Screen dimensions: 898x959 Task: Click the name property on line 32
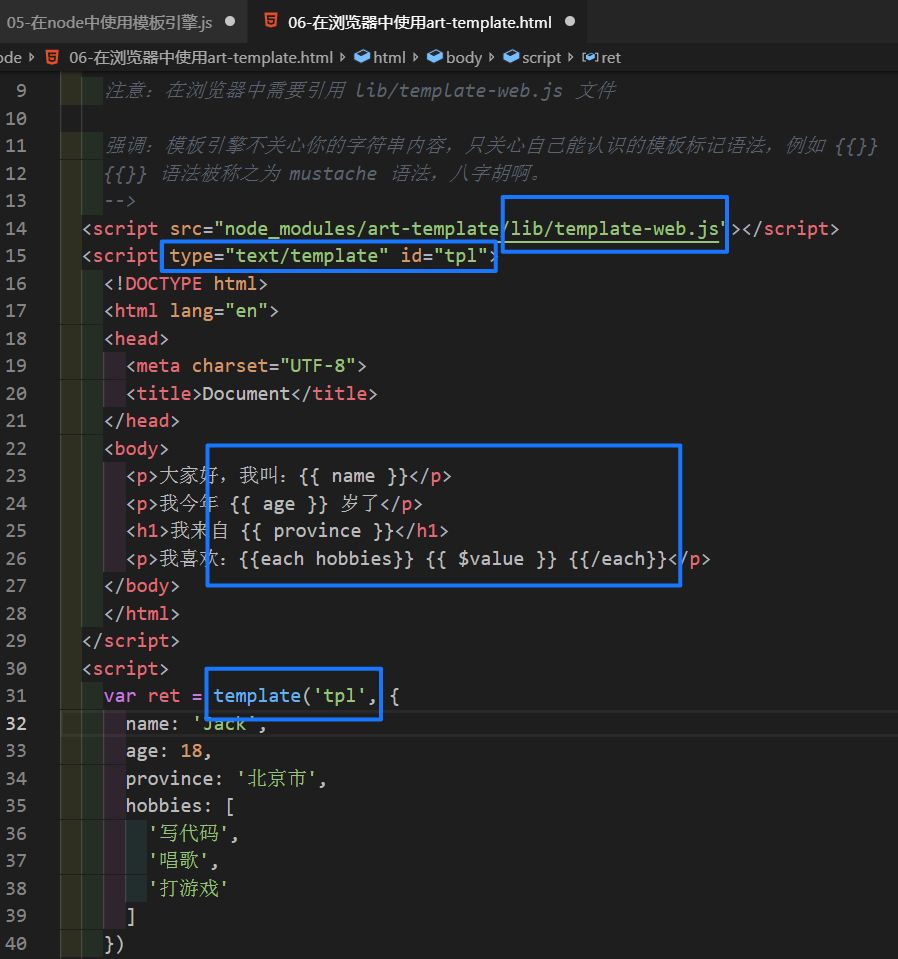click(196, 724)
